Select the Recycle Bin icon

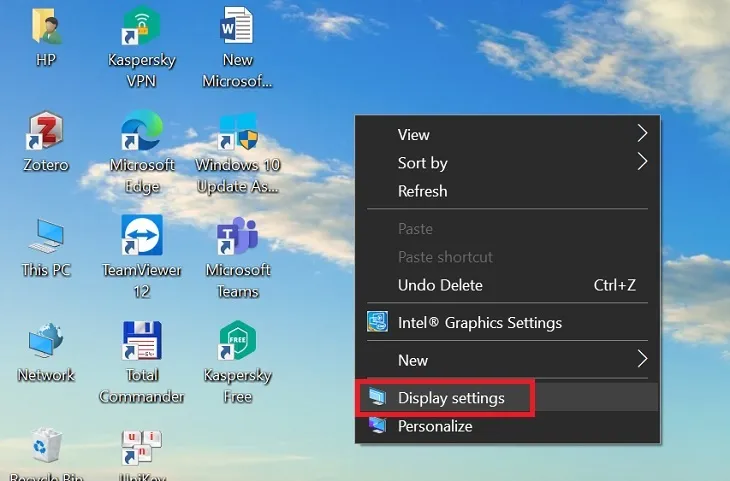(x=46, y=446)
